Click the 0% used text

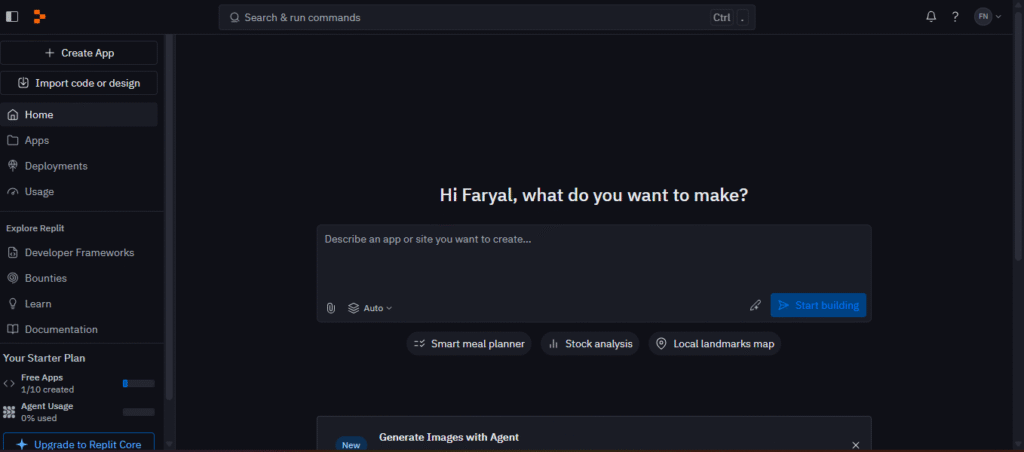[39, 418]
